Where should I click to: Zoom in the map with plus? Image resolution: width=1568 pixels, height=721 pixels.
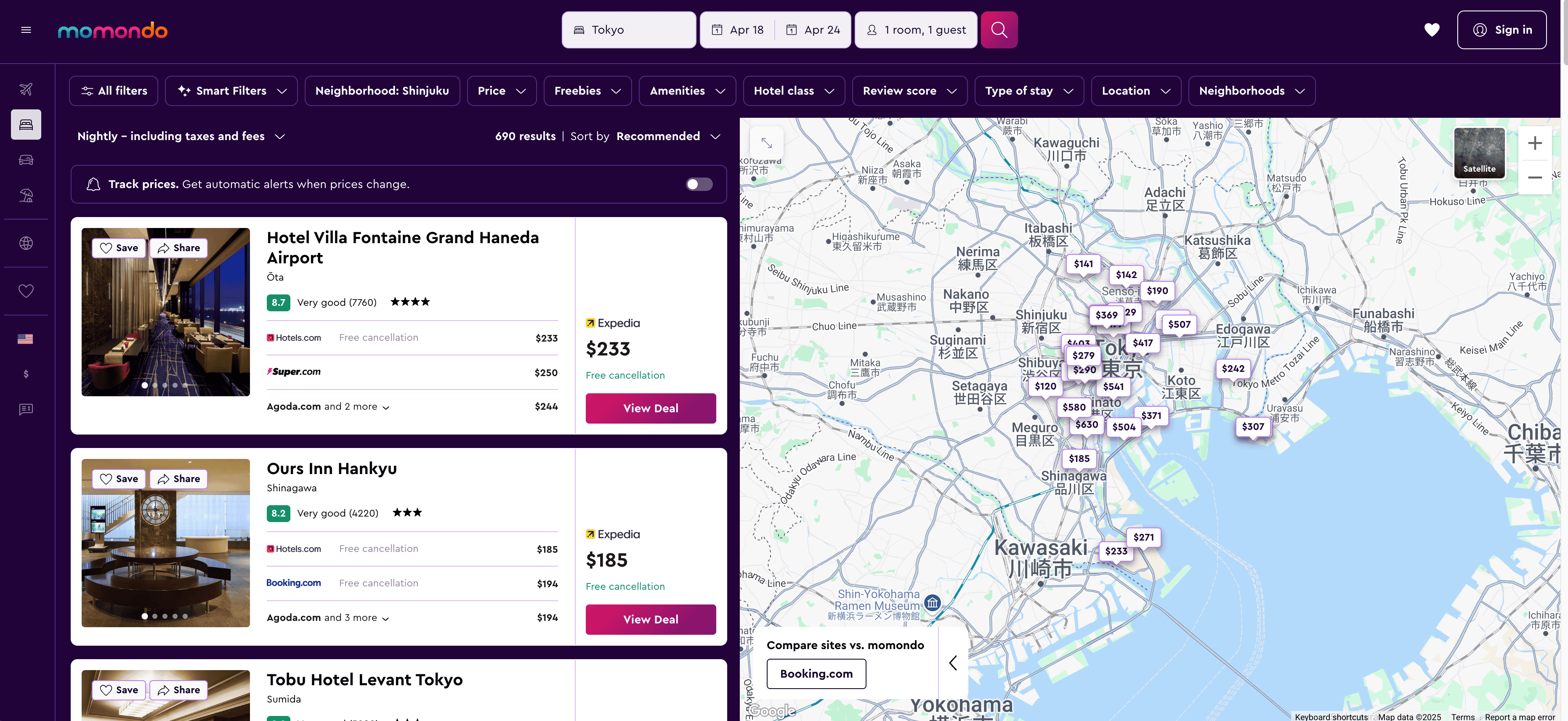1534,143
